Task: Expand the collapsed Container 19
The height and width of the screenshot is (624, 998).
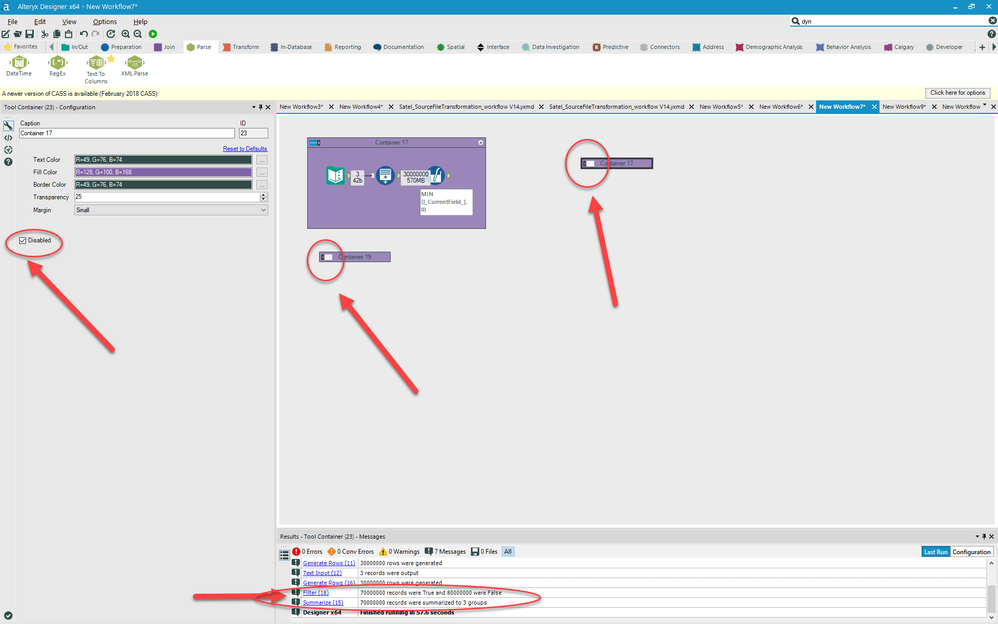Action: point(326,257)
